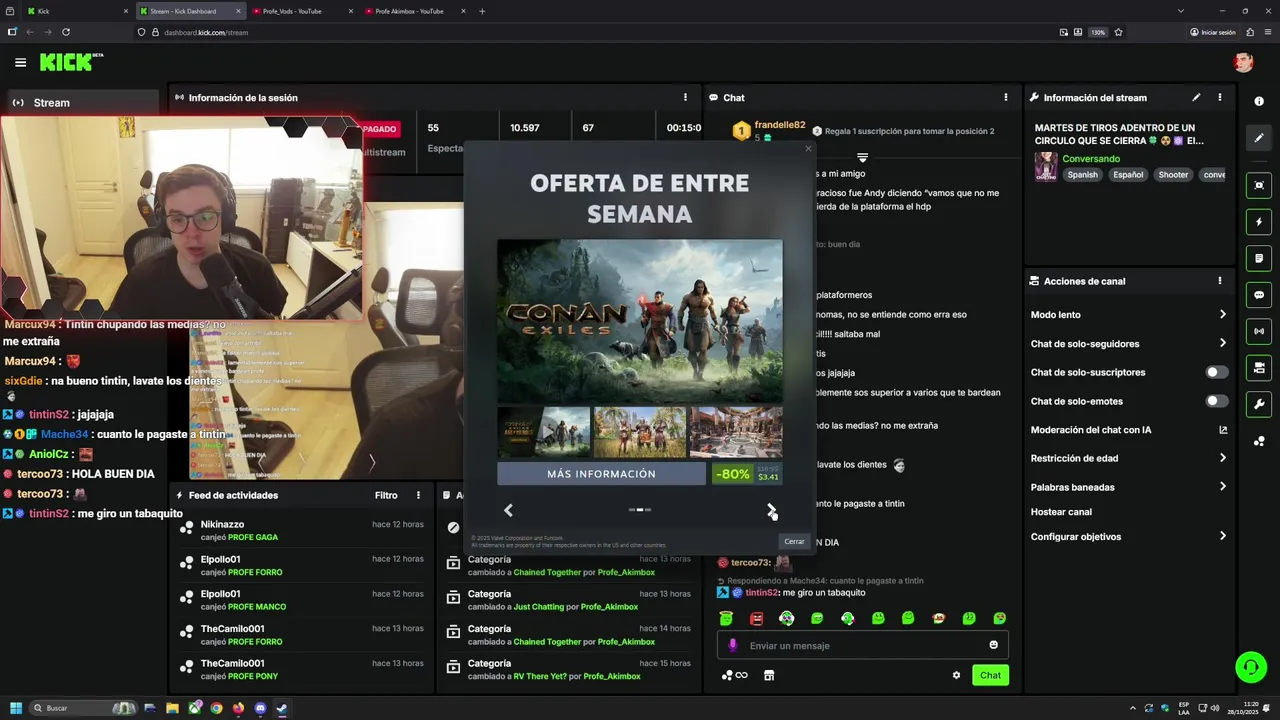Open a new browser tab
The image size is (1280, 720).
click(482, 11)
